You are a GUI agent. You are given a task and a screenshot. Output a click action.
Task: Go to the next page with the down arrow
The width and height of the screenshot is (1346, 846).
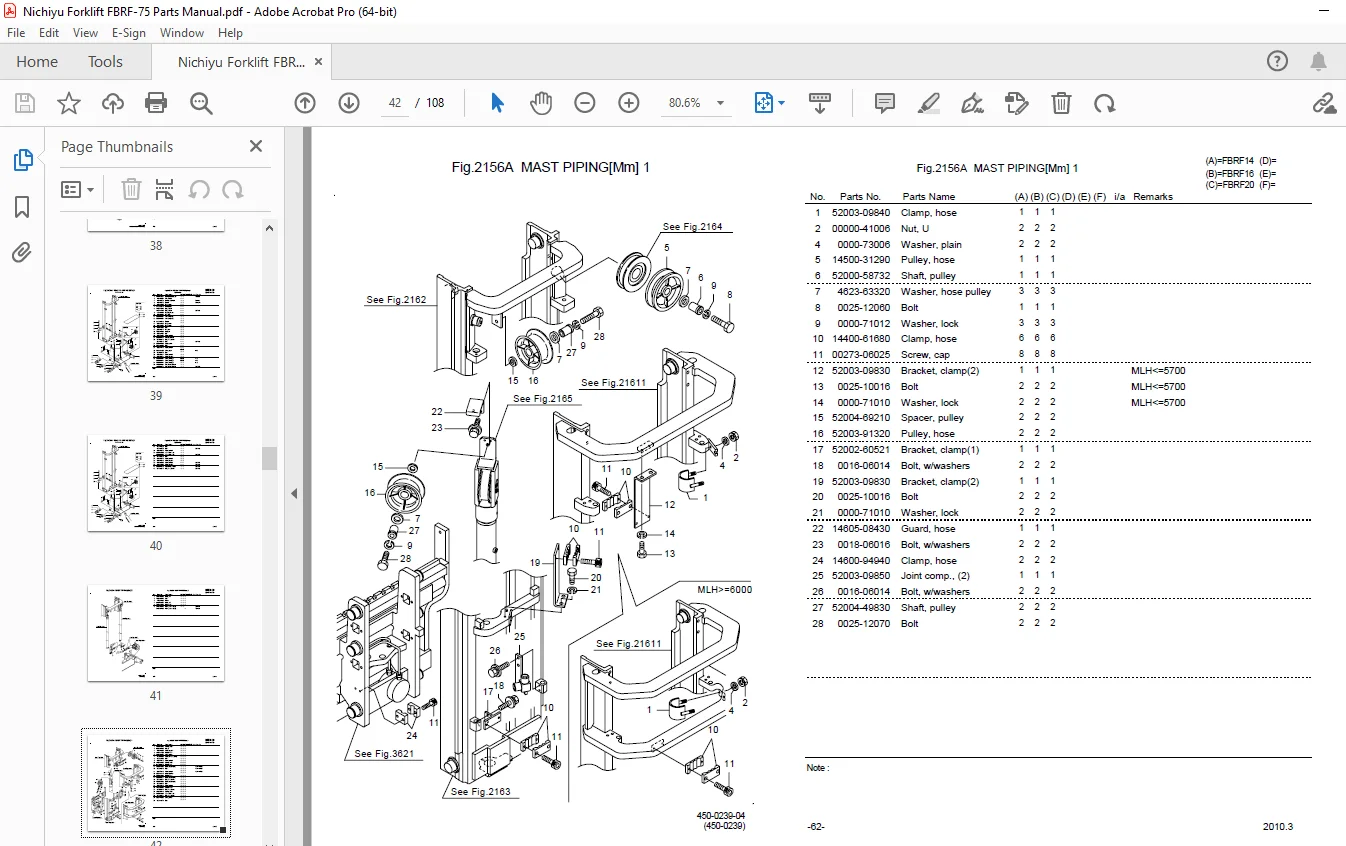(349, 103)
